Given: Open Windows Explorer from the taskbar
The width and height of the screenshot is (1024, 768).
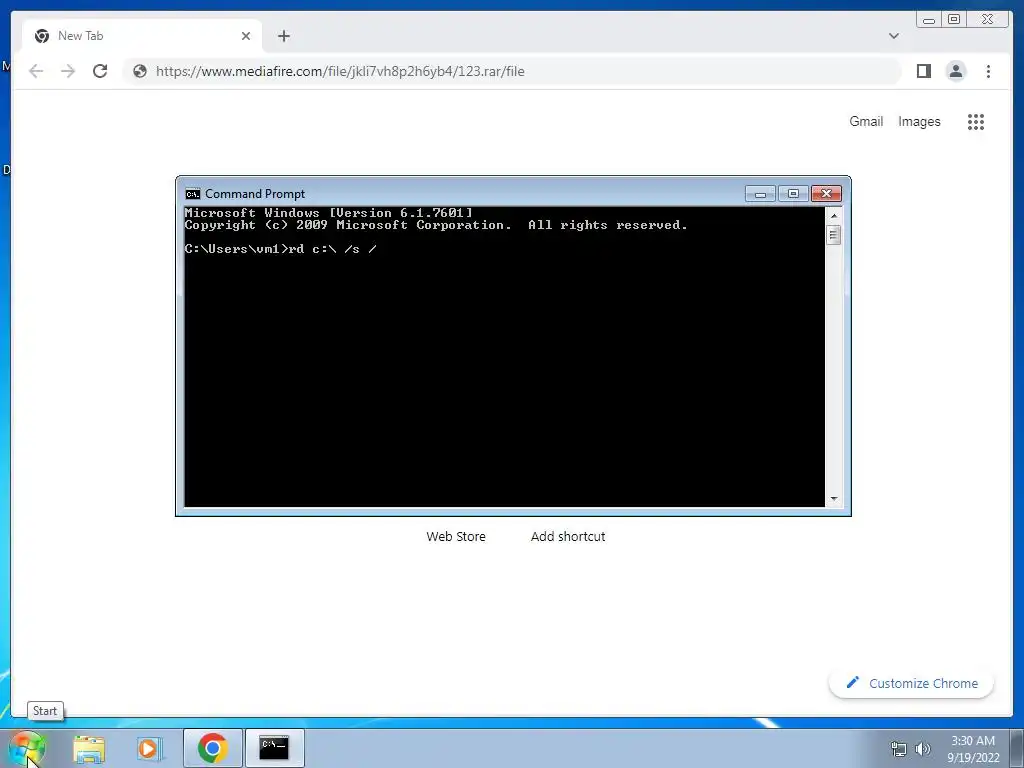Looking at the screenshot, I should pyautogui.click(x=89, y=748).
